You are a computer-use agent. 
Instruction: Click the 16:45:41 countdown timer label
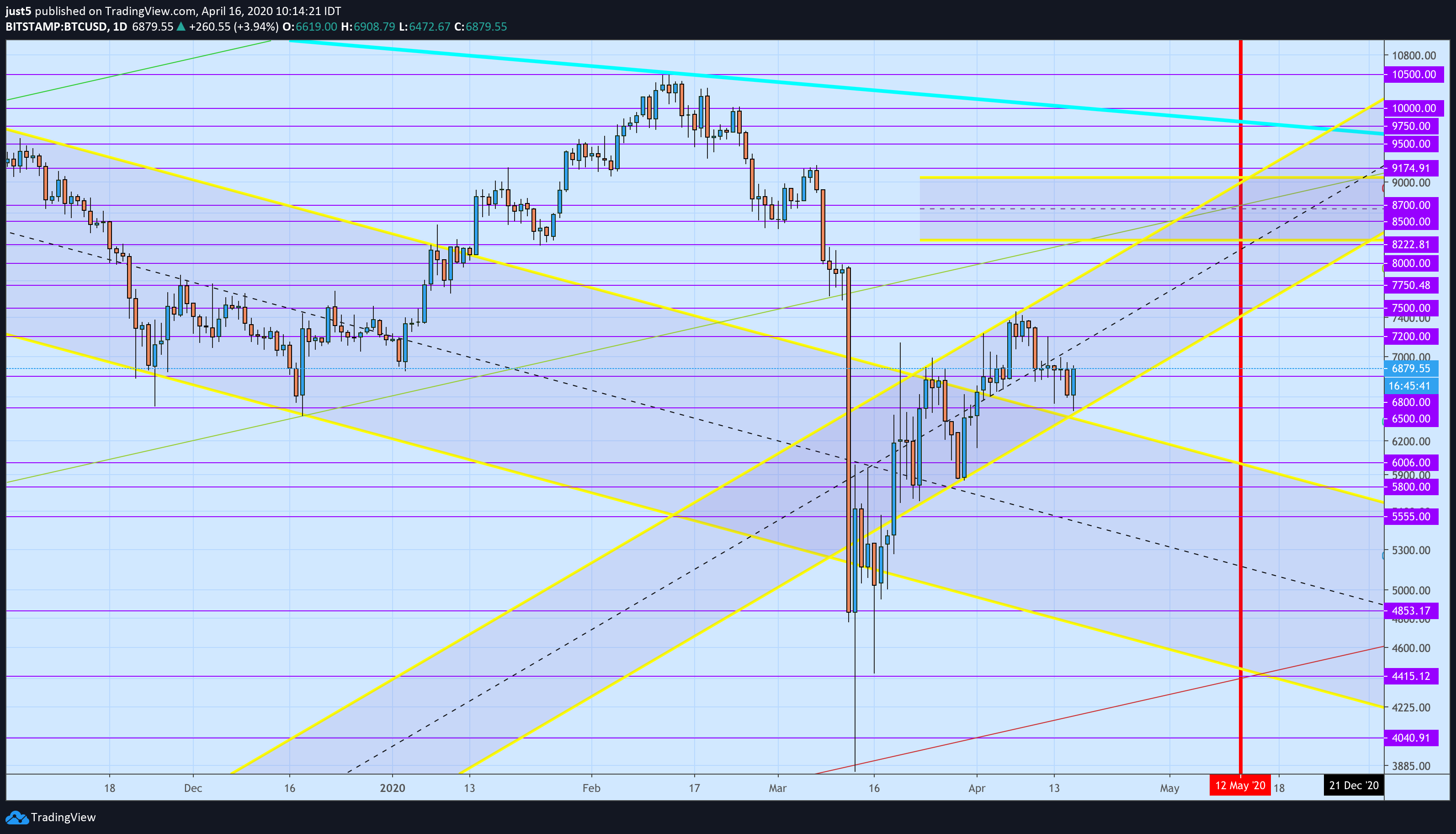(1411, 386)
